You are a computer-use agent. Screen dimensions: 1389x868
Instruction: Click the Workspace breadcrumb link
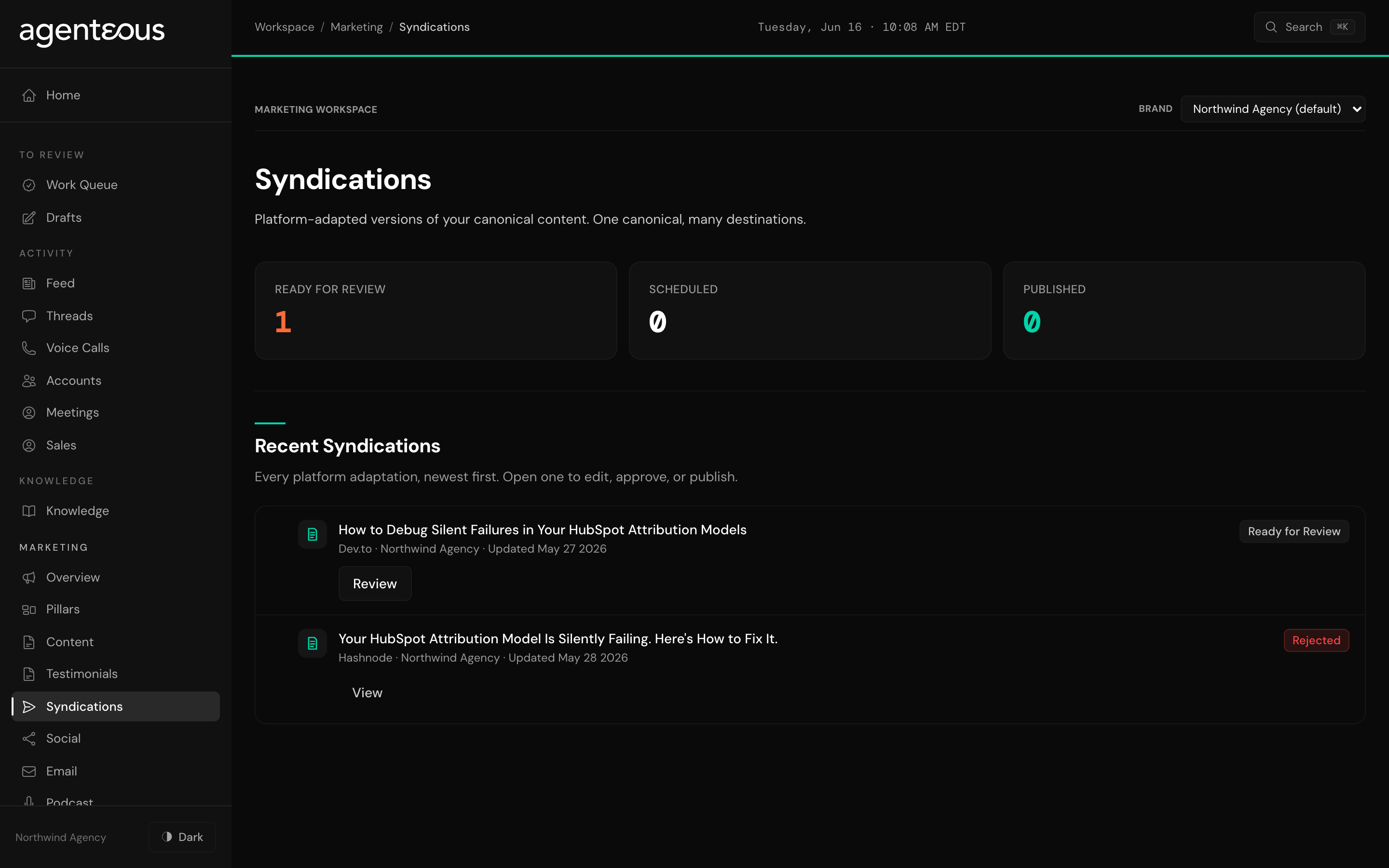[x=284, y=27]
